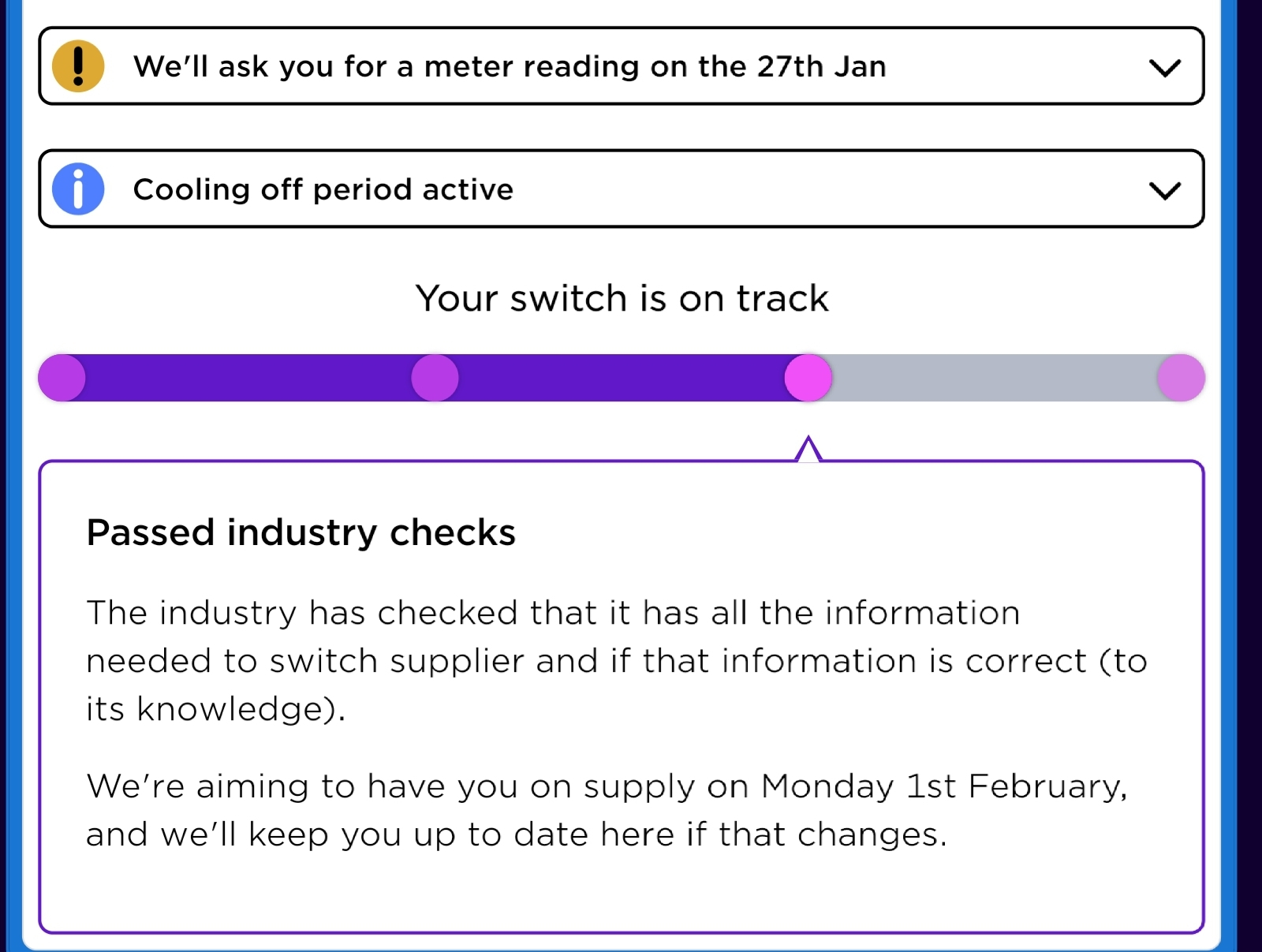Expand the cooling off period chevron
This screenshot has height=952, width=1262.
pyautogui.click(x=1164, y=190)
